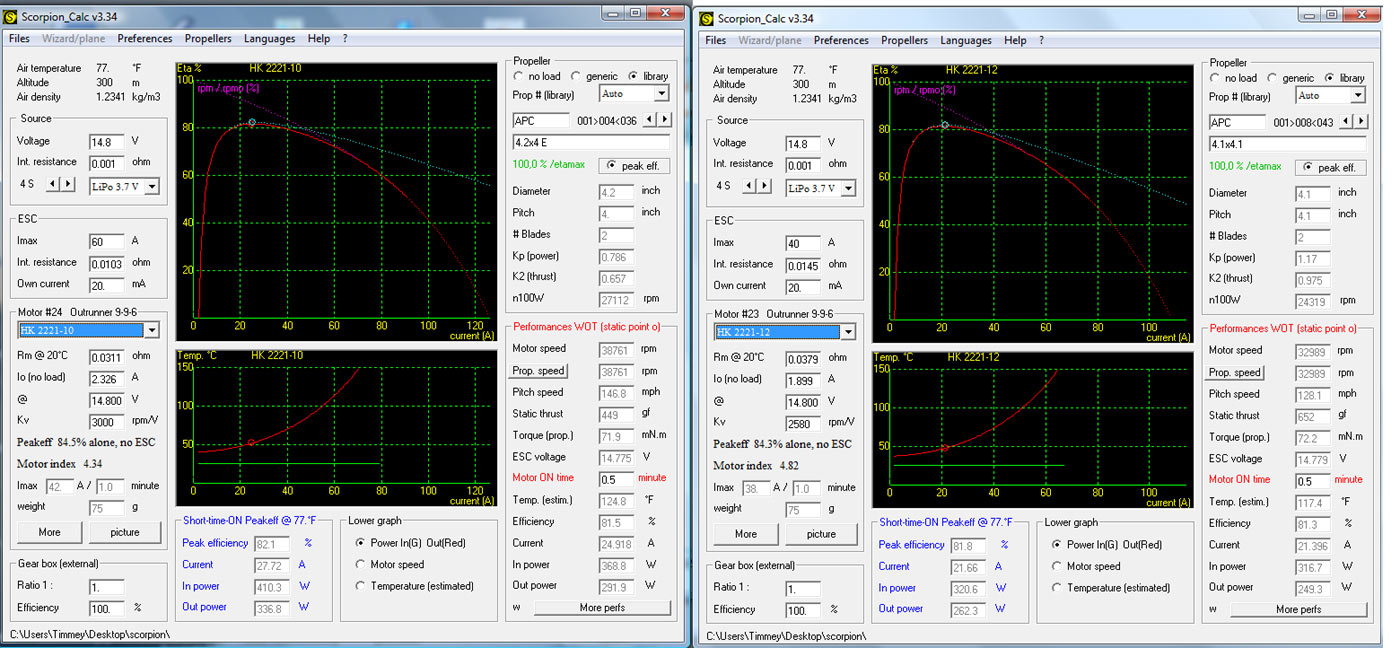The image size is (1400, 648).
Task: Choose Motor speed lower graph, HK 2221-12 window
Action: click(x=1058, y=566)
